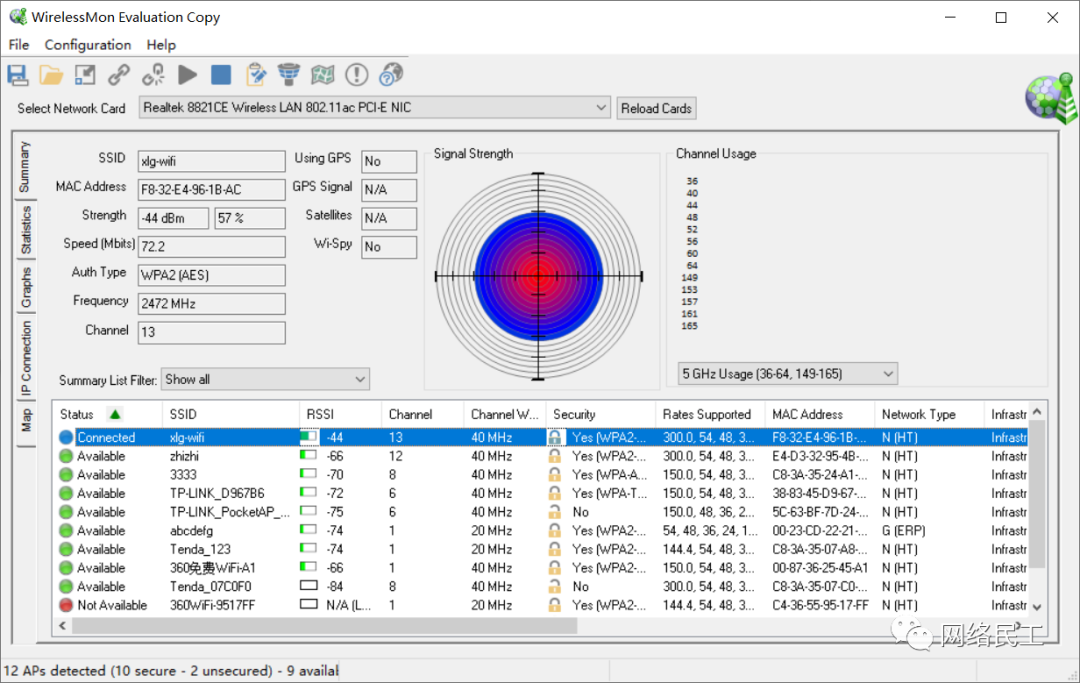Switch to the Graphs side tab
This screenshot has width=1080, height=683.
point(25,287)
